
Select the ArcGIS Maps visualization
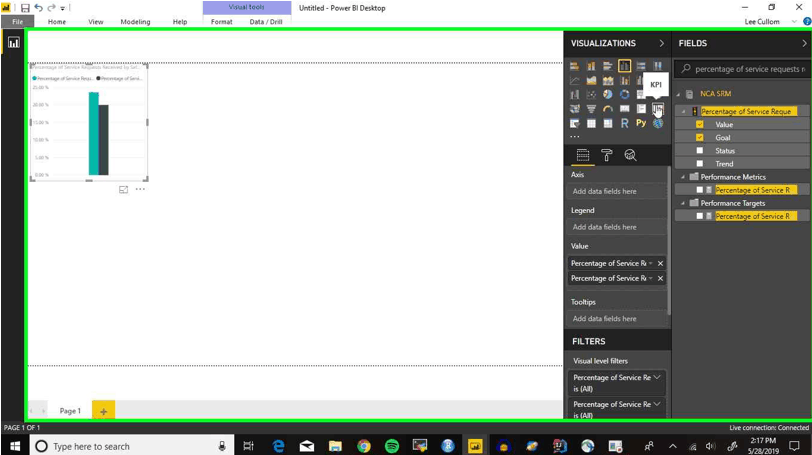[x=658, y=123]
